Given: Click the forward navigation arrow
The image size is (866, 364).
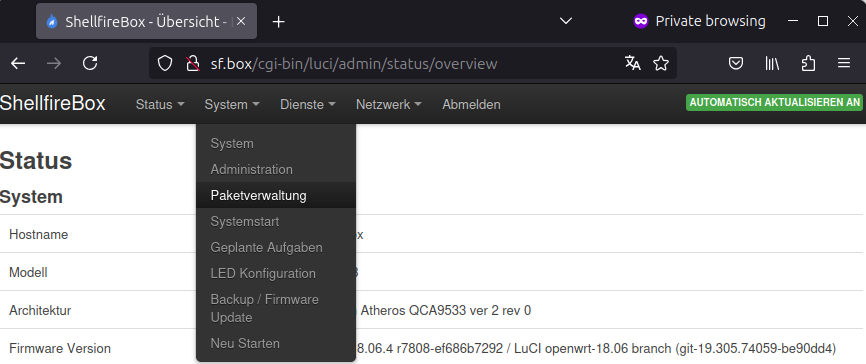Looking at the screenshot, I should [x=54, y=64].
